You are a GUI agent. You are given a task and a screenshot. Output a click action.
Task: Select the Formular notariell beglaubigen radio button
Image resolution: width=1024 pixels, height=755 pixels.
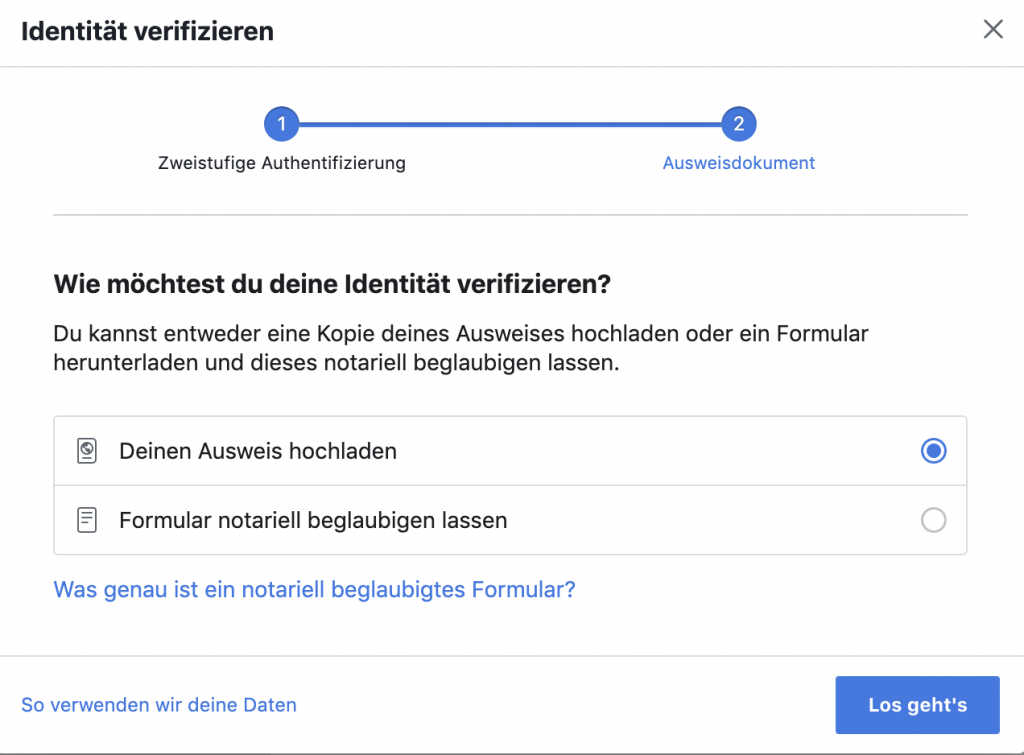(x=933, y=520)
